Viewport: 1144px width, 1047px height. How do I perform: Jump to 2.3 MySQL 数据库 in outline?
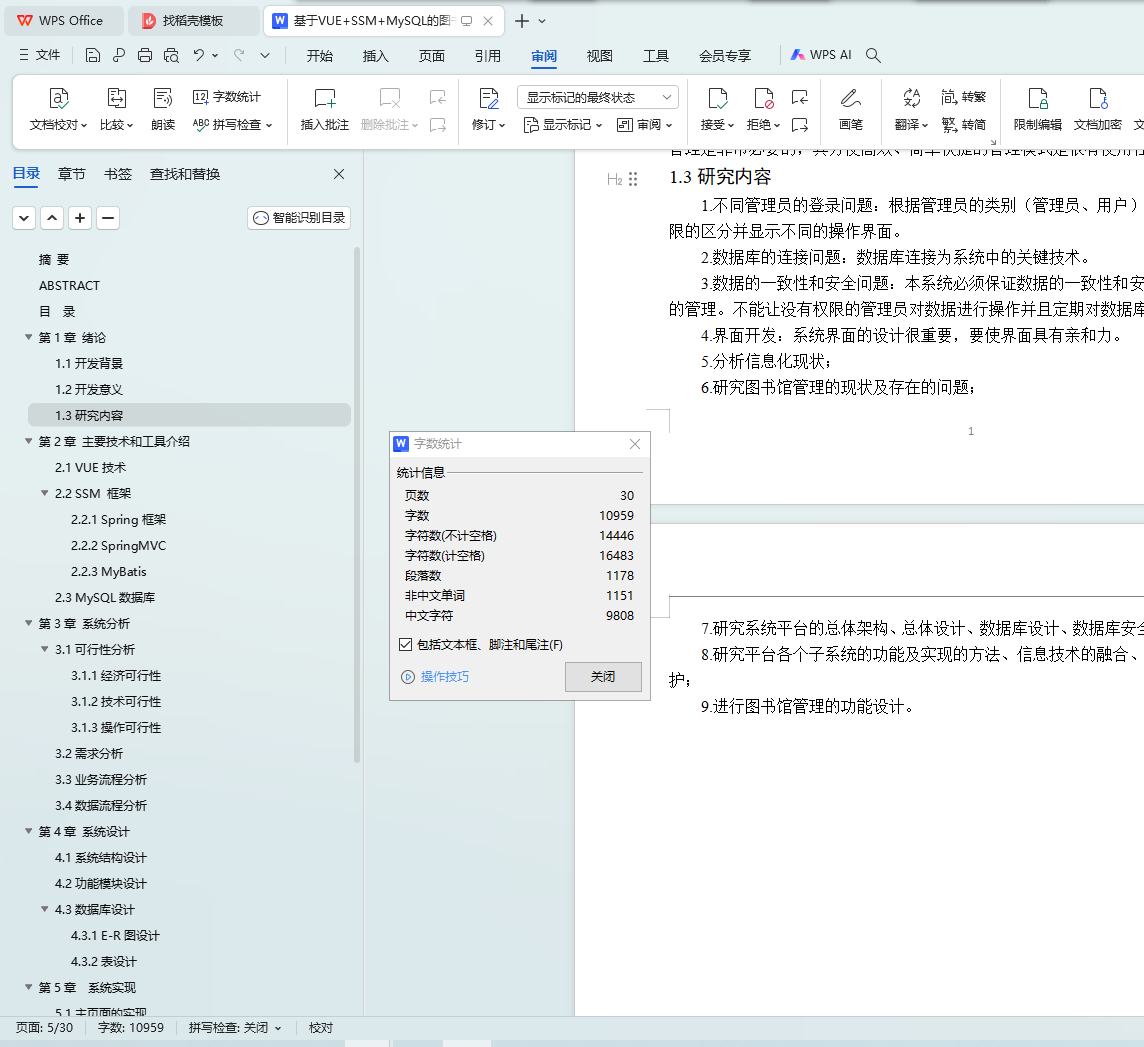click(x=105, y=597)
